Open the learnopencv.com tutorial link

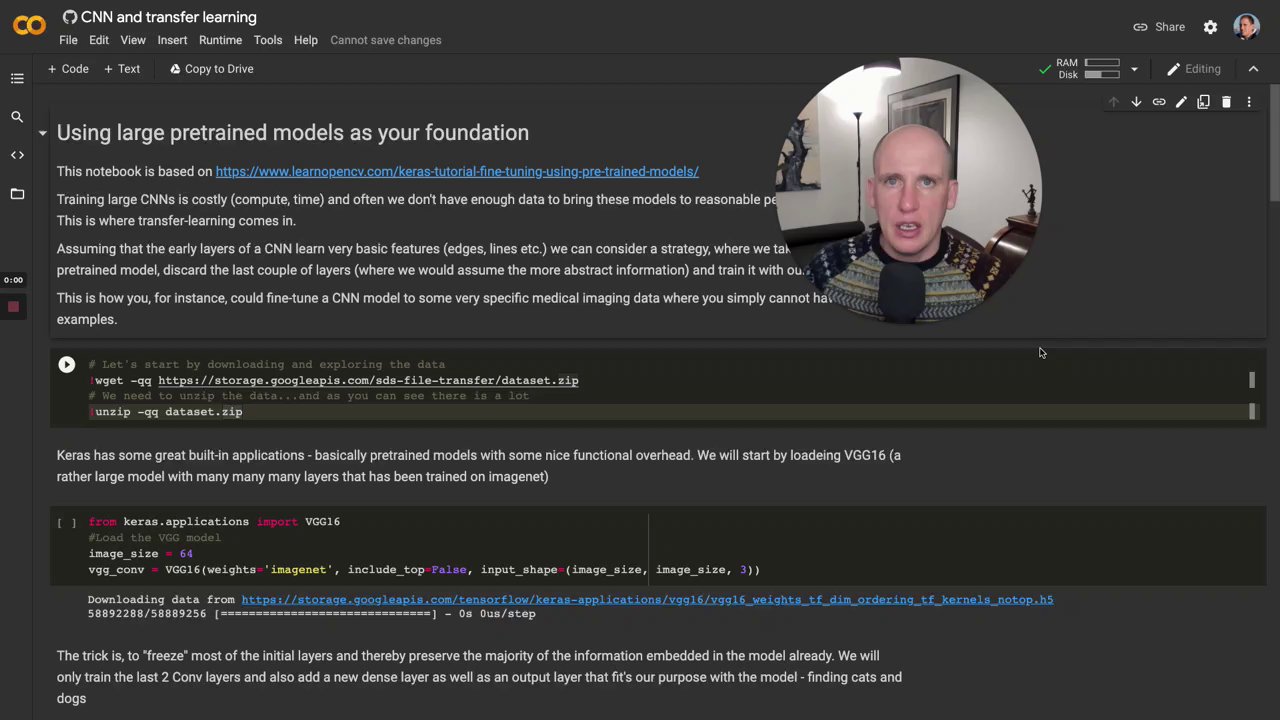[x=457, y=172]
